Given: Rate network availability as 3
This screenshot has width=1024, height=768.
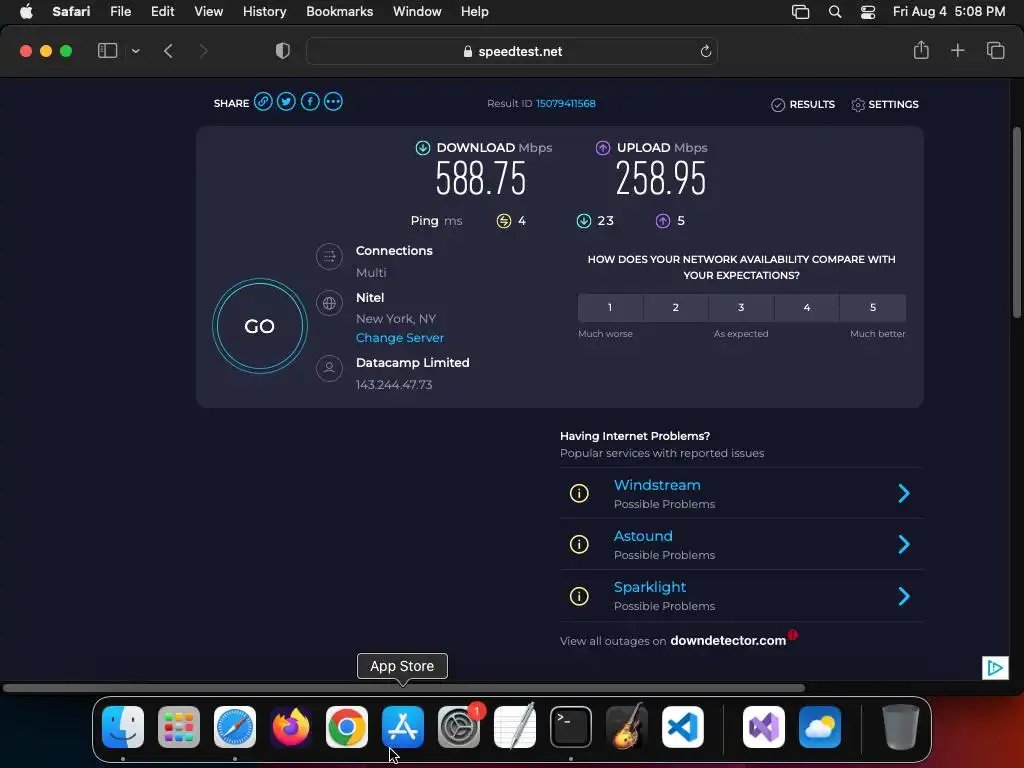Looking at the screenshot, I should 741,308.
